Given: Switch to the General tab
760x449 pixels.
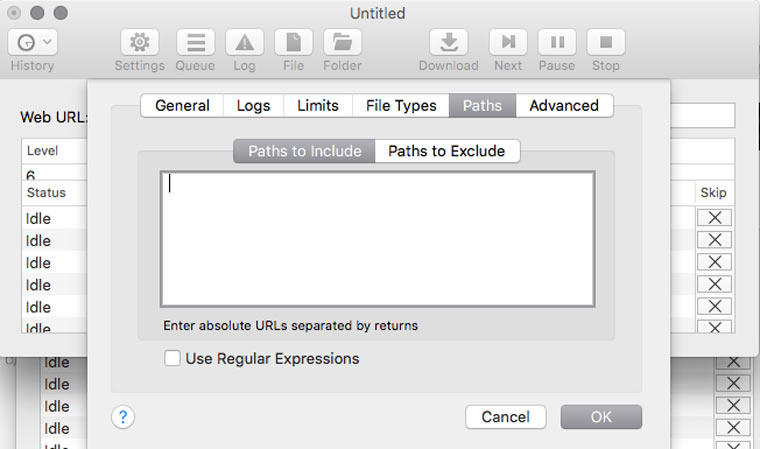Looking at the screenshot, I should click(182, 106).
